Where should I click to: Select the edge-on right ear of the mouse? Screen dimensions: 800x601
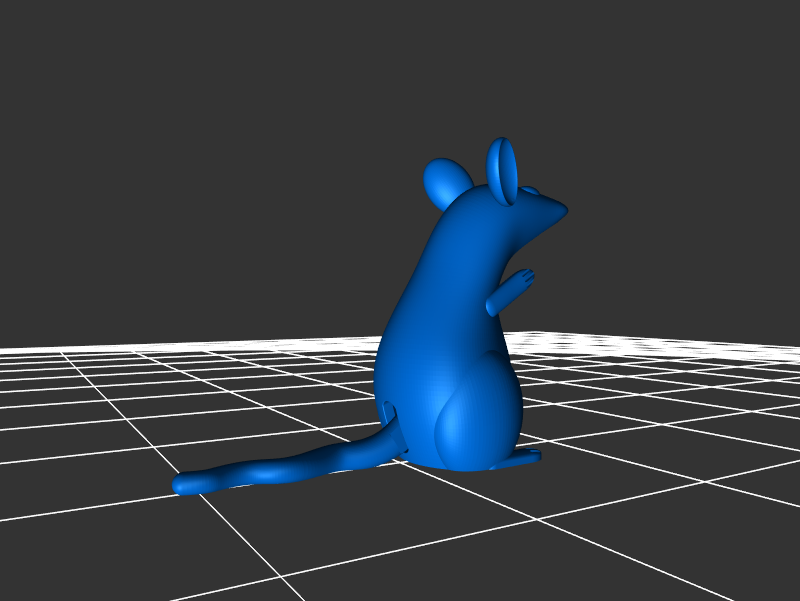coord(502,171)
